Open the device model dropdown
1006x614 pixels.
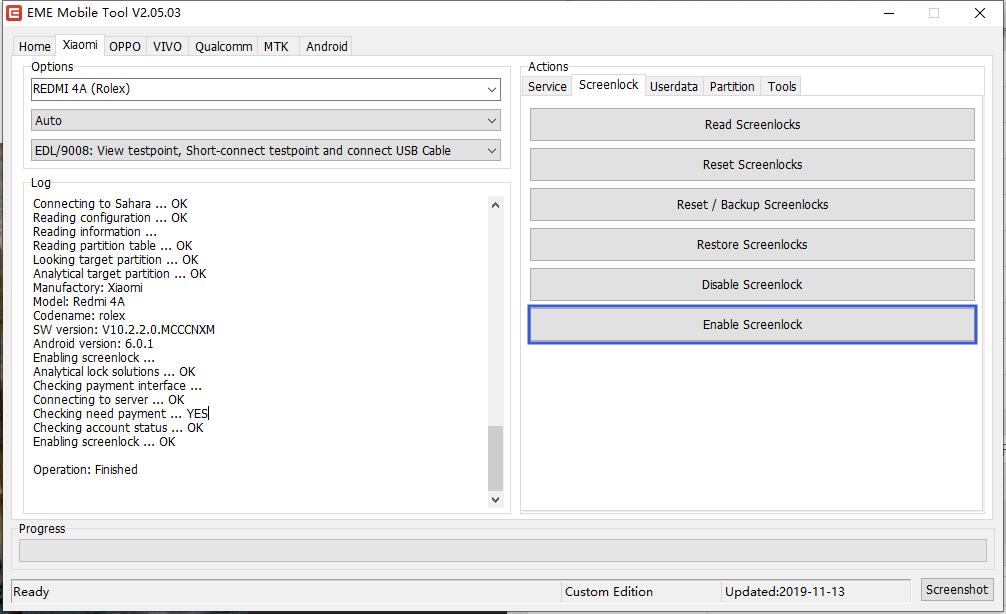click(265, 89)
